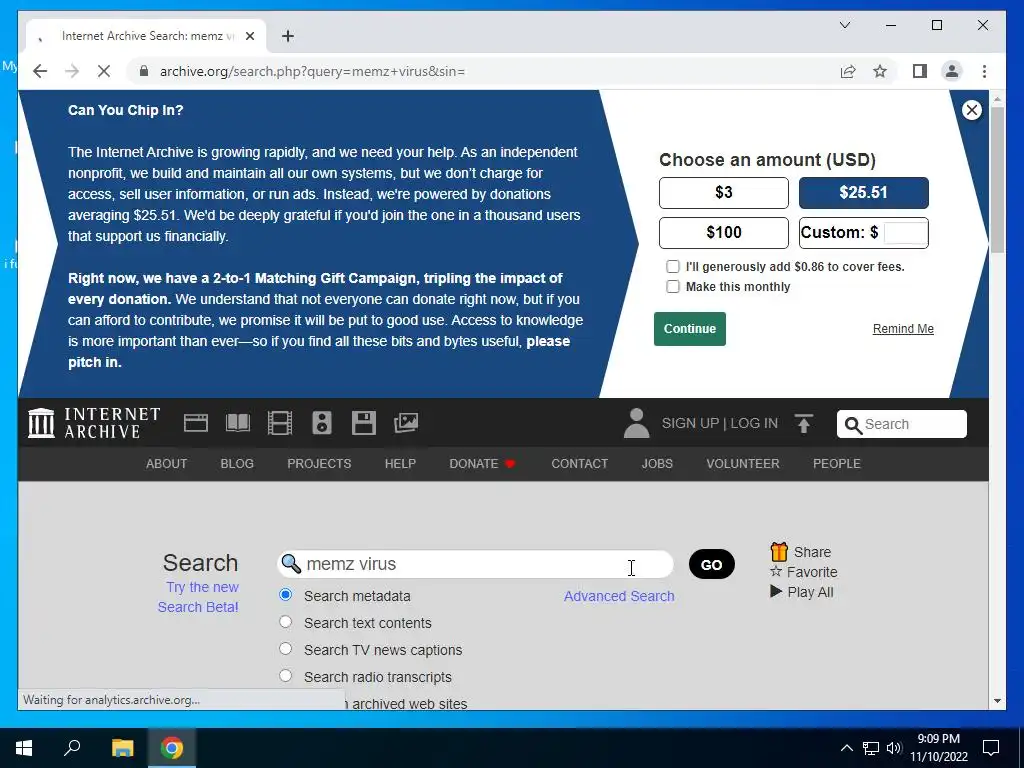Click the browser back arrow
Image resolution: width=1024 pixels, height=768 pixels.
point(40,71)
